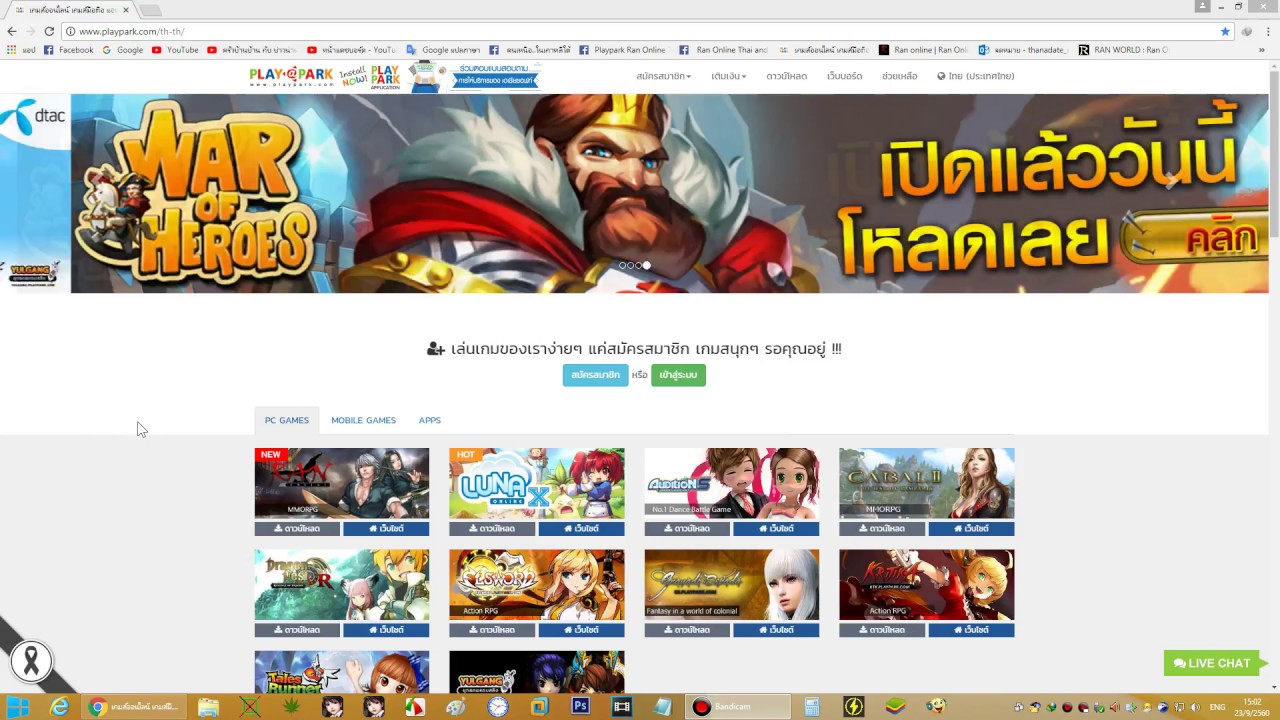Open the Google bookmark
Screen dimensions: 1280x720
pyautogui.click(x=123, y=49)
